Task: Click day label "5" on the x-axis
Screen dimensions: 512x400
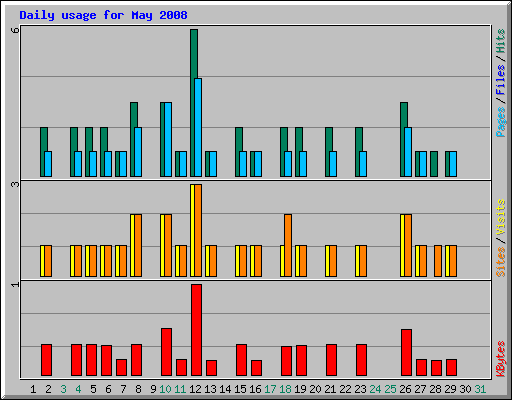Action: (93, 389)
